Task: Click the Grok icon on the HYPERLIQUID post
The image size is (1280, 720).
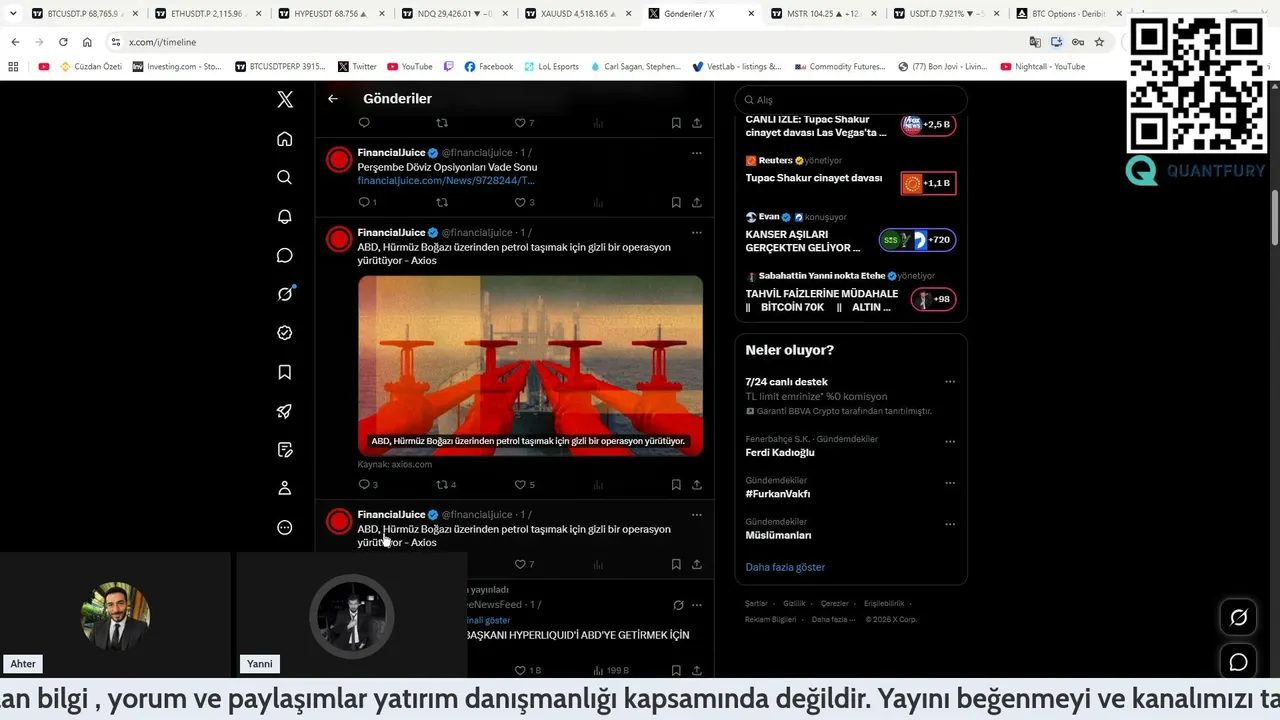Action: (x=678, y=605)
